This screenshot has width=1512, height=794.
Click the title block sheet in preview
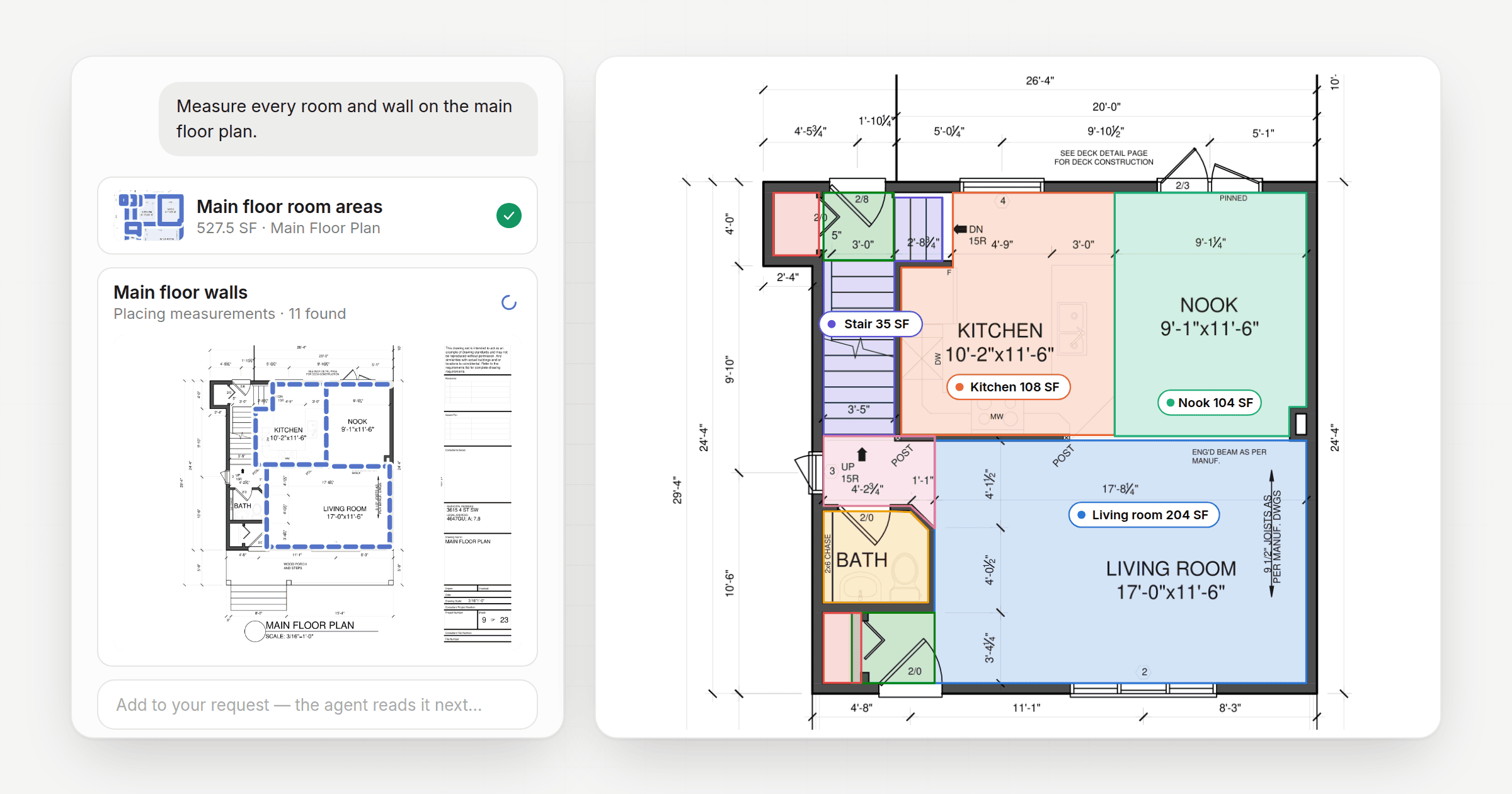(x=478, y=493)
